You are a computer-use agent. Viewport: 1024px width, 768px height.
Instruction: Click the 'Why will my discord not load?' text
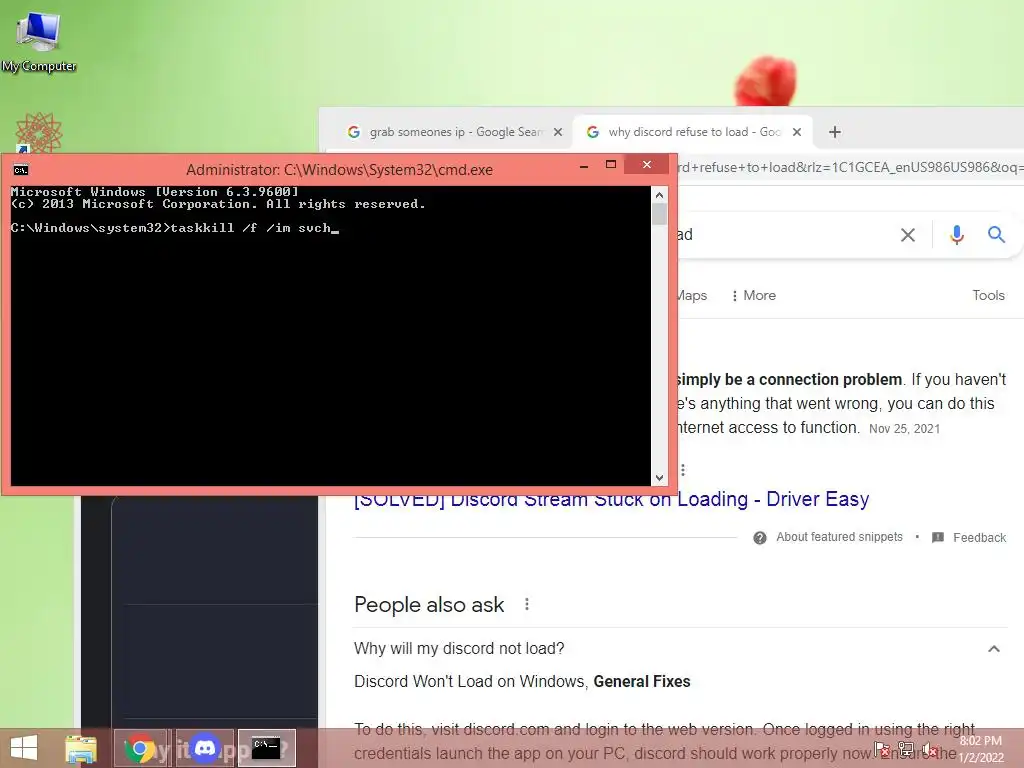[x=459, y=648]
